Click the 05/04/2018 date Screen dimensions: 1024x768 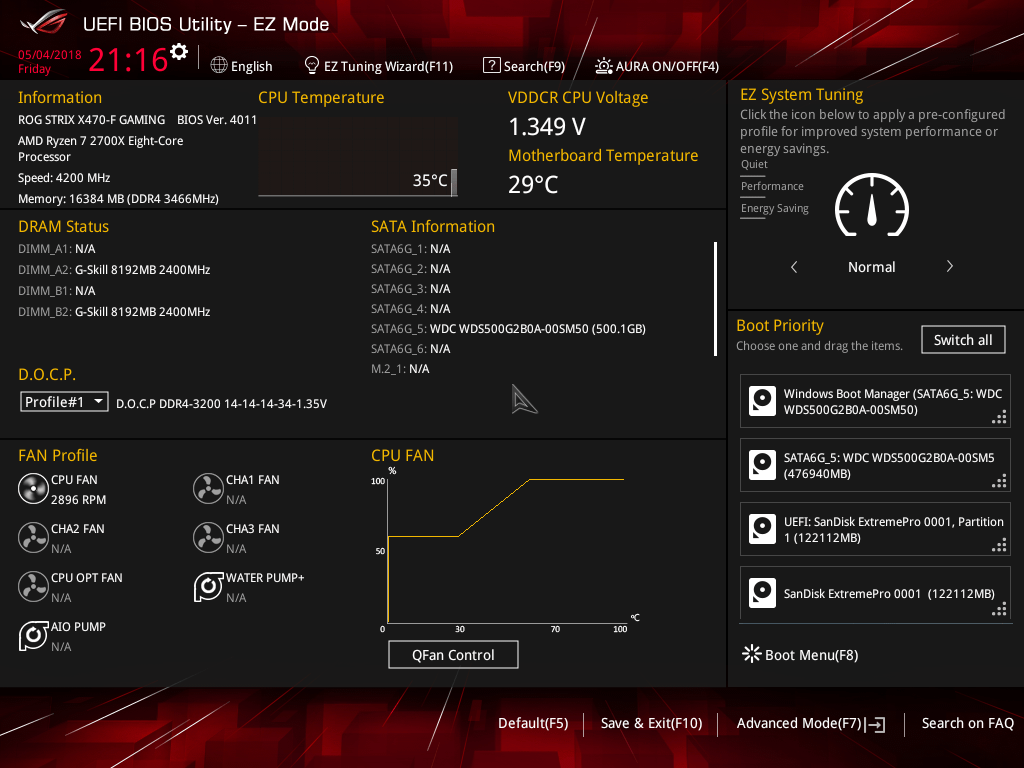point(50,55)
